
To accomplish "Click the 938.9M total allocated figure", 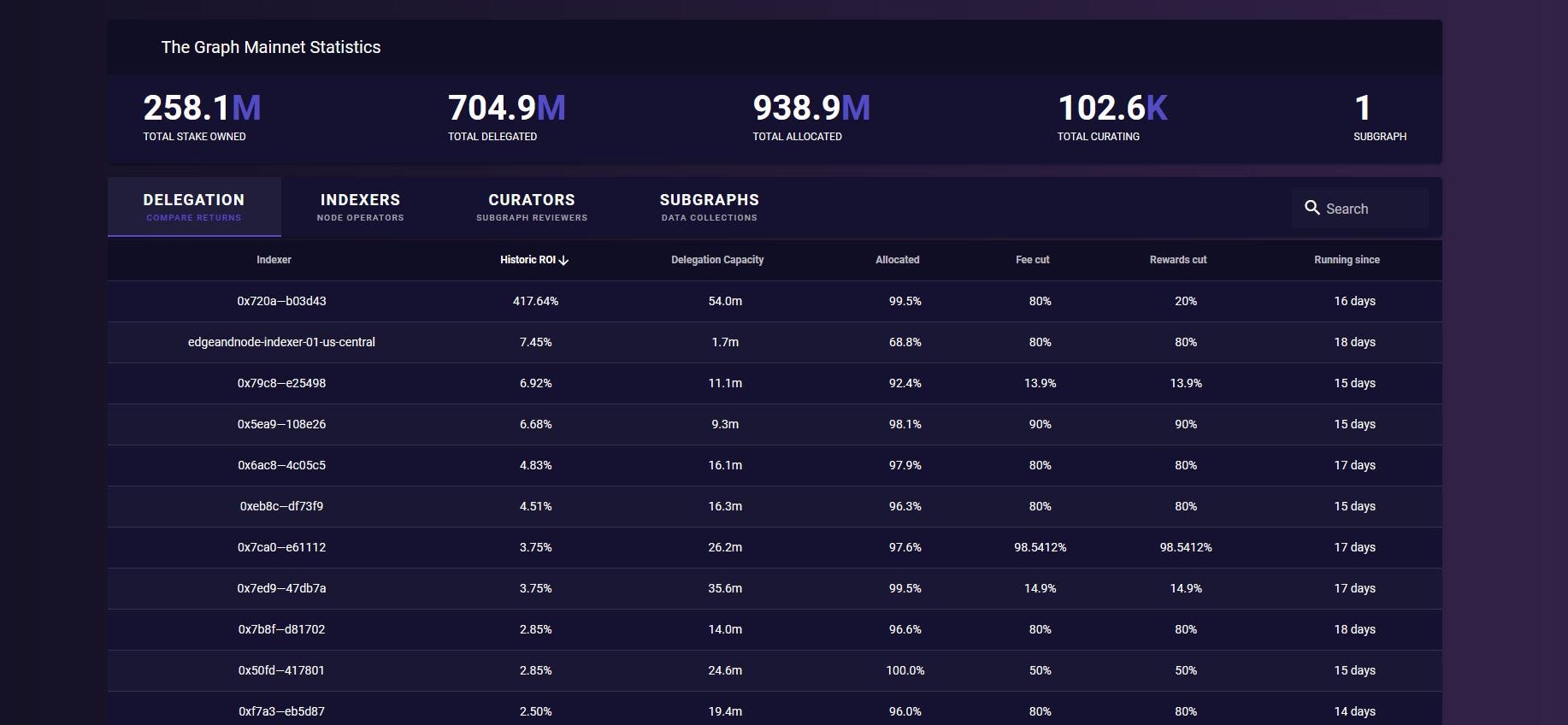I will pos(811,108).
